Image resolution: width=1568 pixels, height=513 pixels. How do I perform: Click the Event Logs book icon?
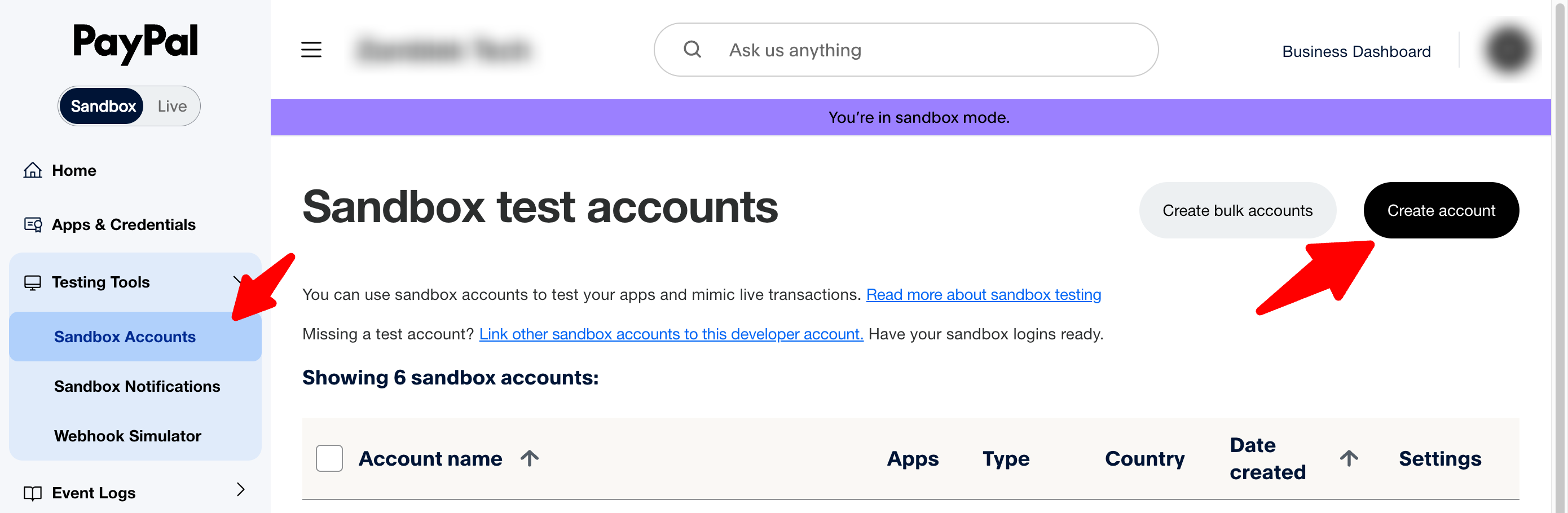coord(33,492)
